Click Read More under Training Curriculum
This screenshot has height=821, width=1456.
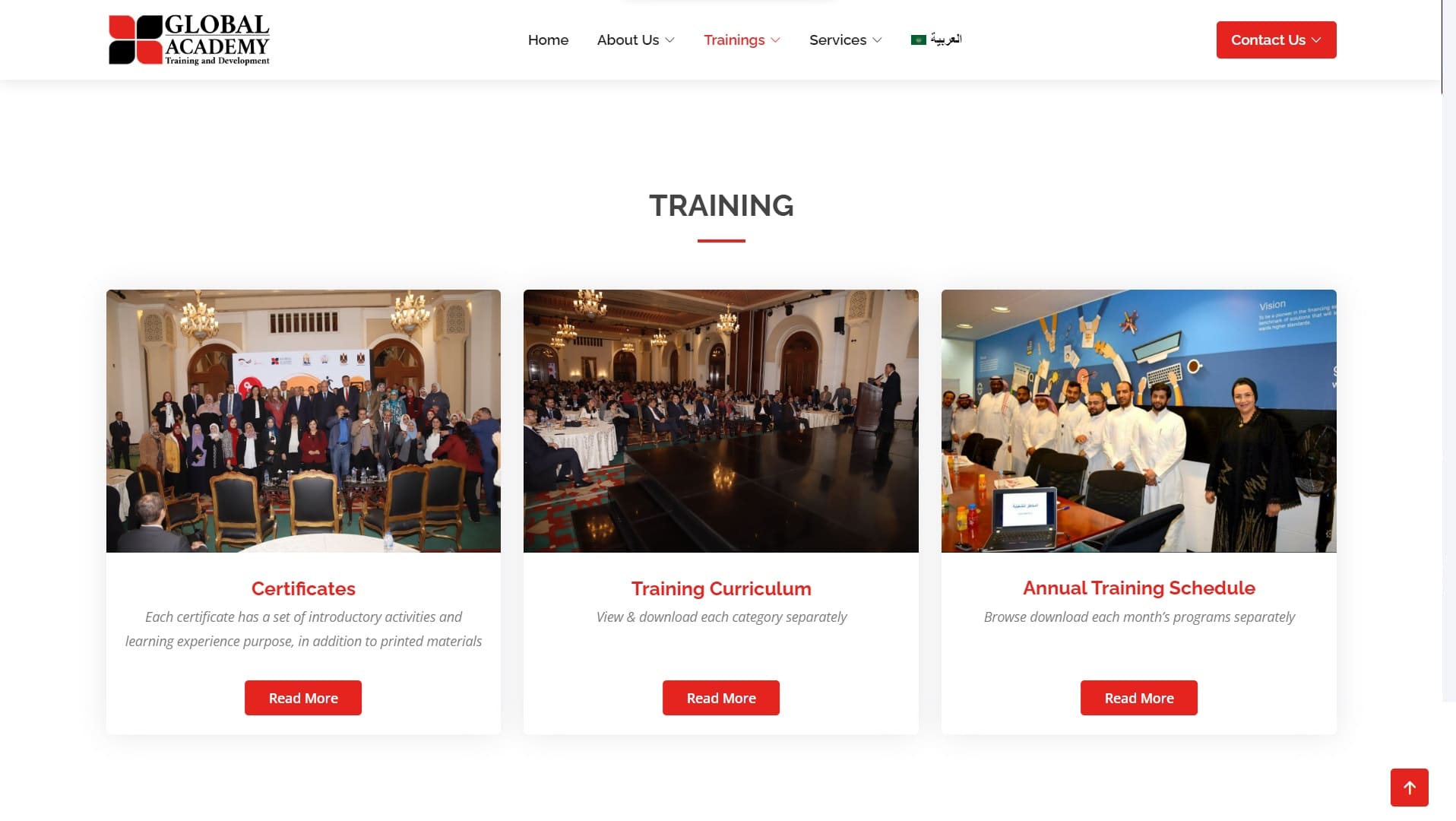[721, 698]
